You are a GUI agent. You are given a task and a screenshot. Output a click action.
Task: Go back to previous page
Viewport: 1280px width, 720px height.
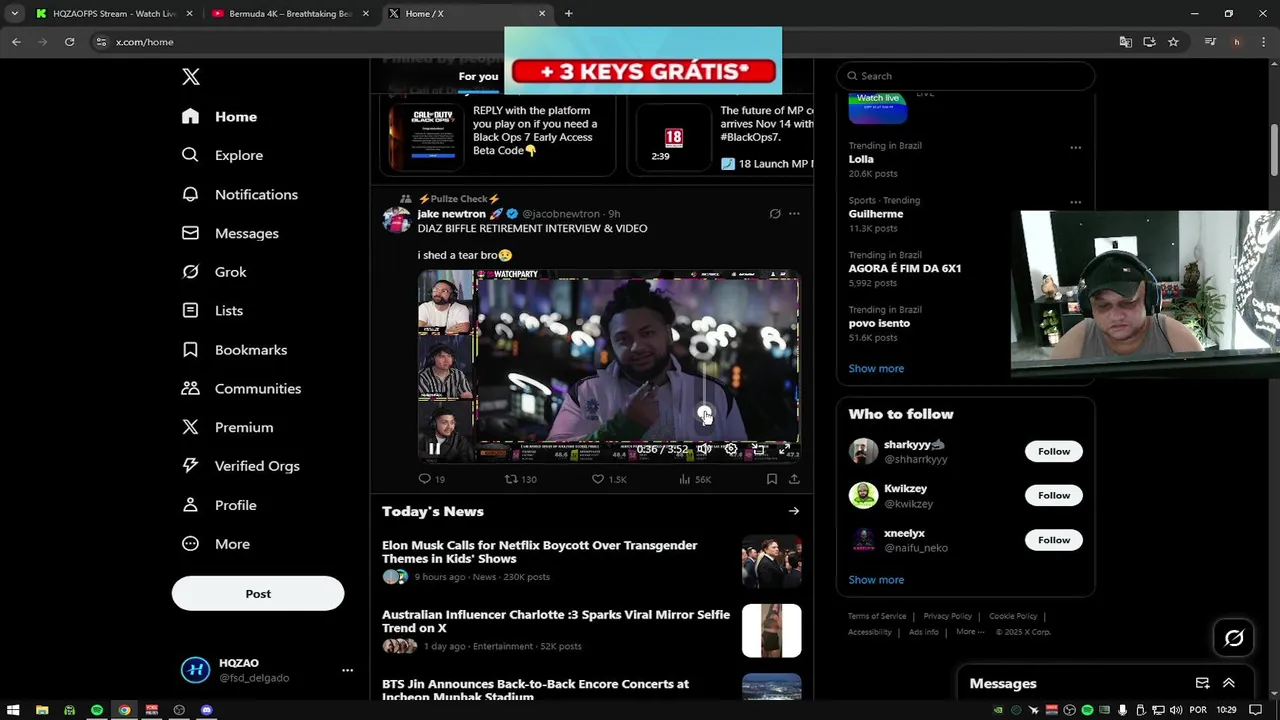coord(16,42)
